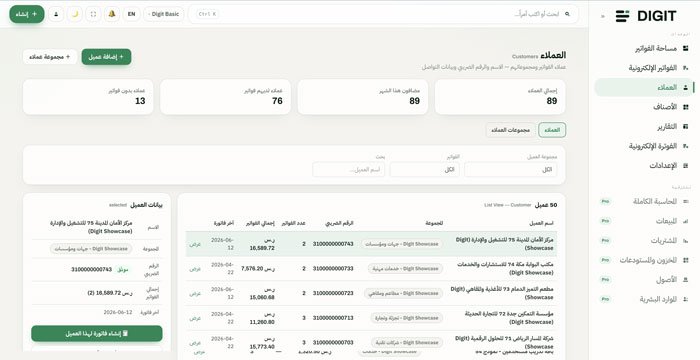Click مضافون هذا الشهر (added this month) card
Viewport: 700px width, 360px height.
(x=362, y=97)
